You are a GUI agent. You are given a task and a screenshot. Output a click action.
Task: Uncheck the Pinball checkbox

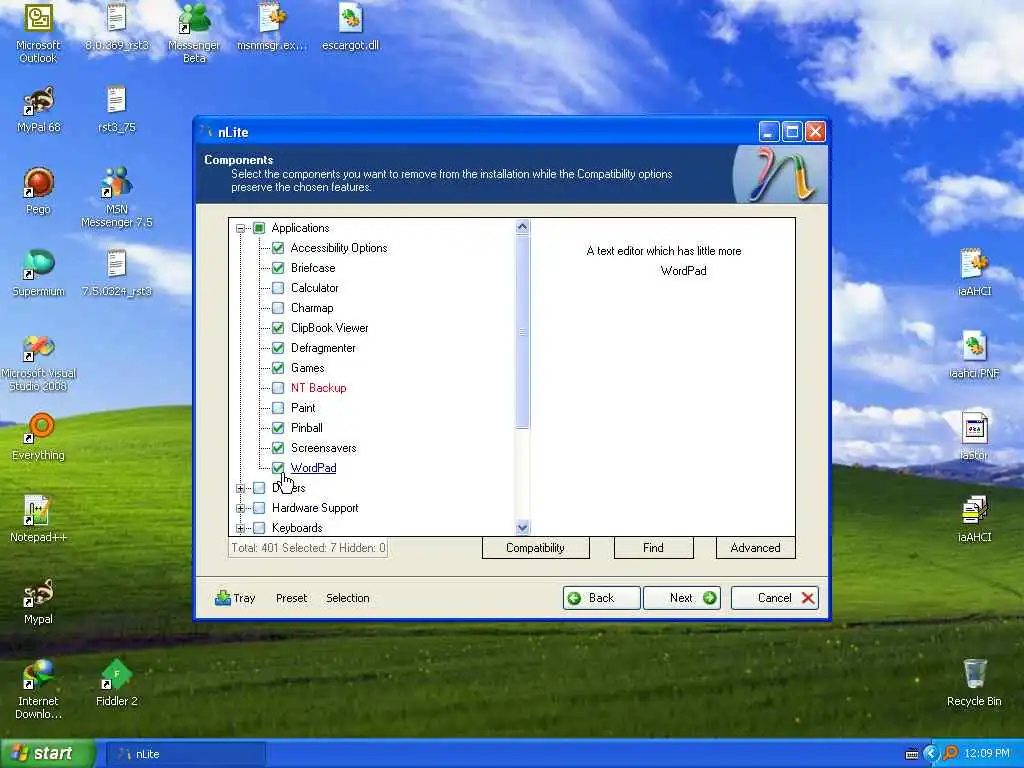278,428
